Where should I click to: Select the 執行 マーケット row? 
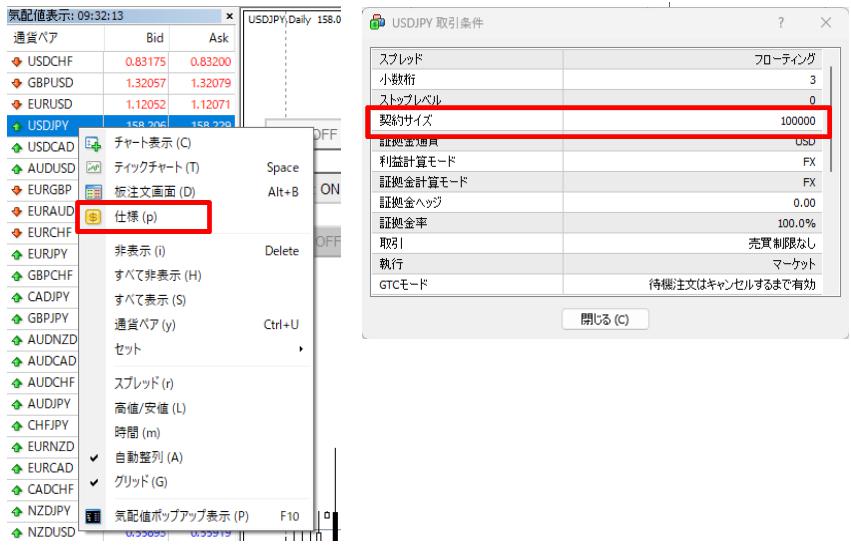click(596, 264)
